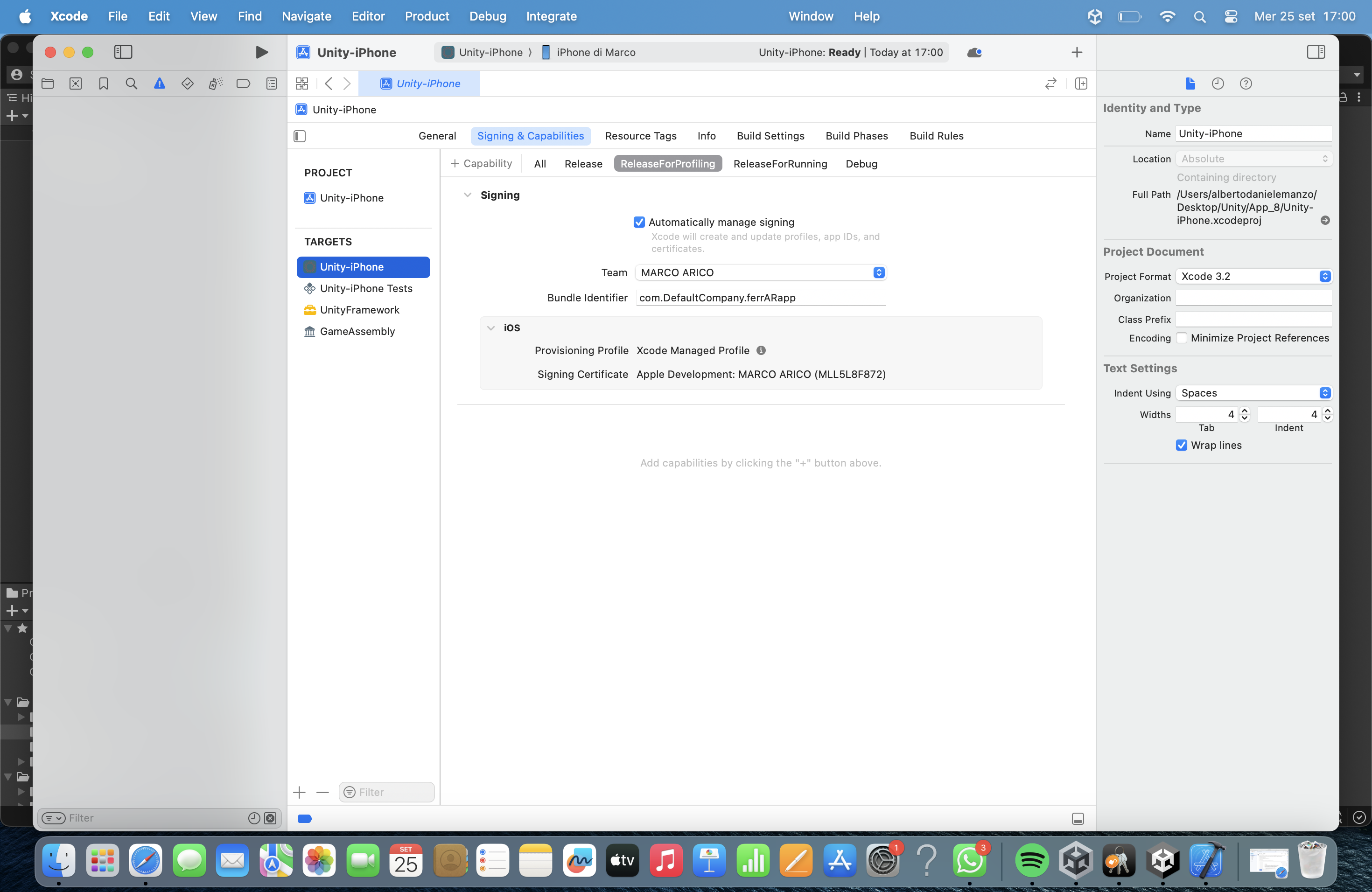1372x892 pixels.
Task: Click the editor options swap-arrows icon
Action: [x=1051, y=84]
